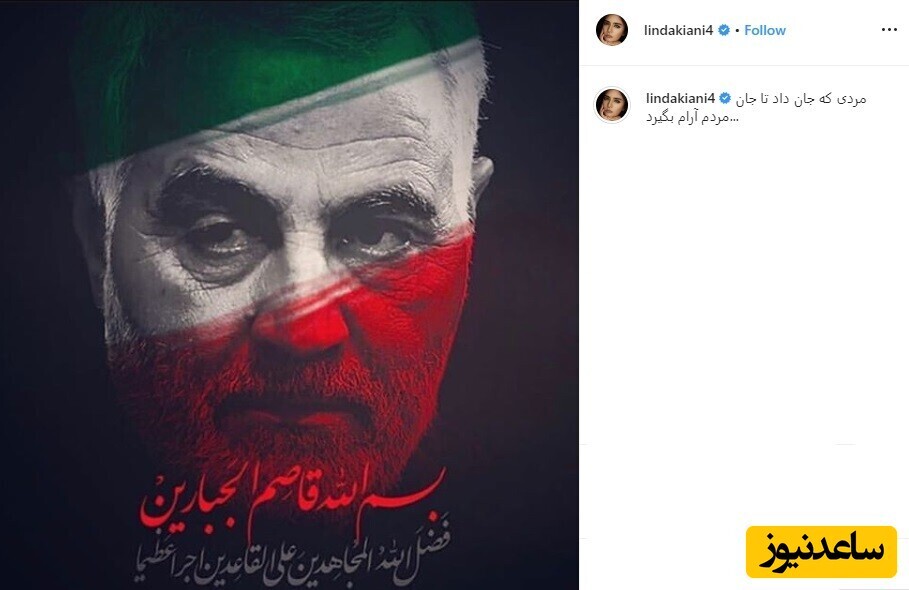
Task: Open the profile avatar in post header
Action: click(x=612, y=30)
